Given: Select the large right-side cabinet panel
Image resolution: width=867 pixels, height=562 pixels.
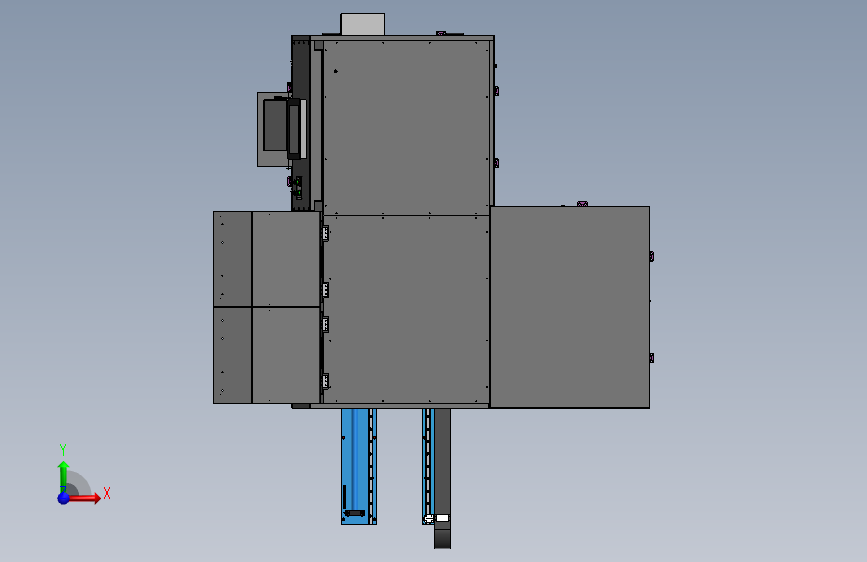Looking at the screenshot, I should (x=570, y=307).
